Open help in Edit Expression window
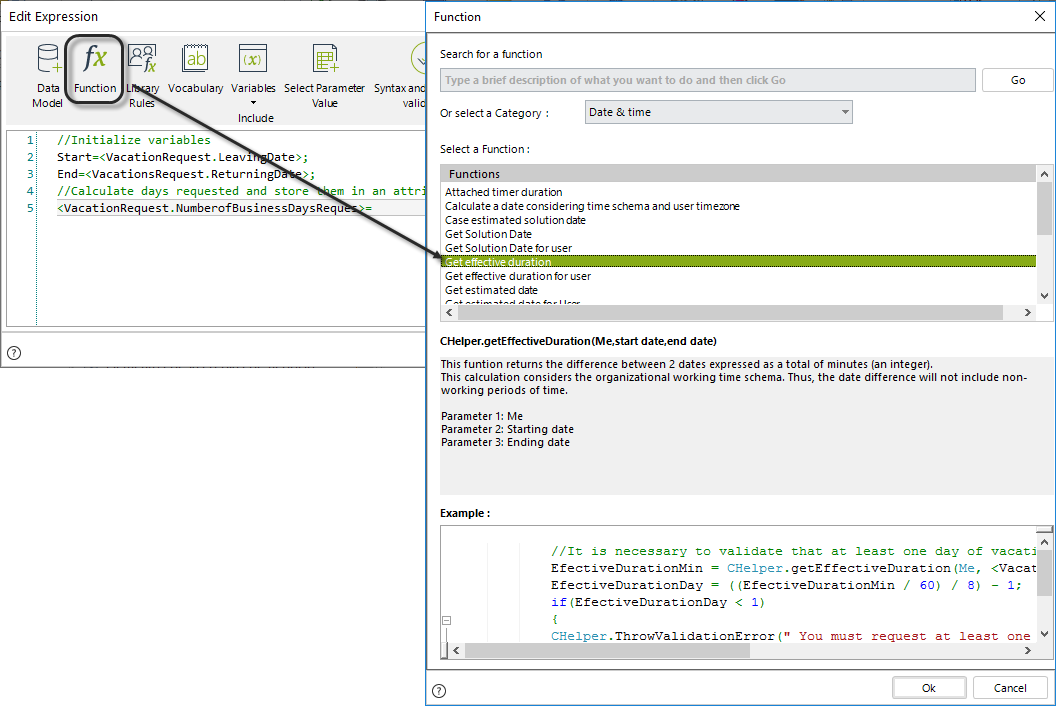 [14, 353]
